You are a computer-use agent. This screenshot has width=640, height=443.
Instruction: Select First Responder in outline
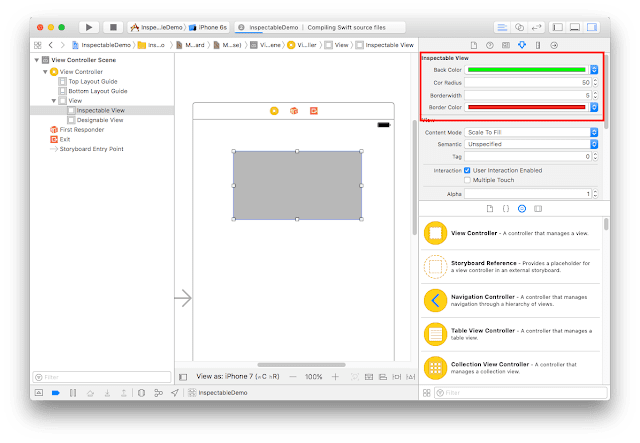point(77,130)
